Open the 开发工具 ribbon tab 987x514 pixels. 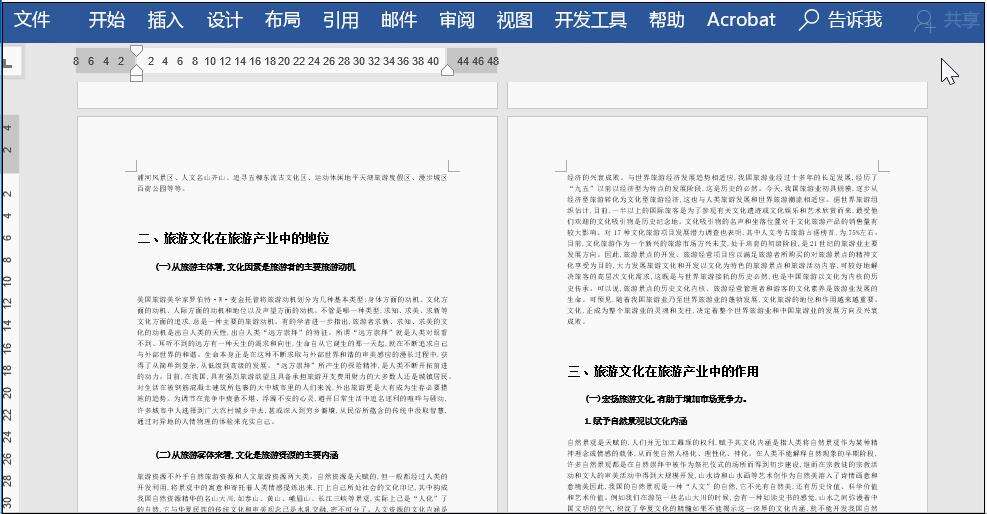click(x=590, y=20)
